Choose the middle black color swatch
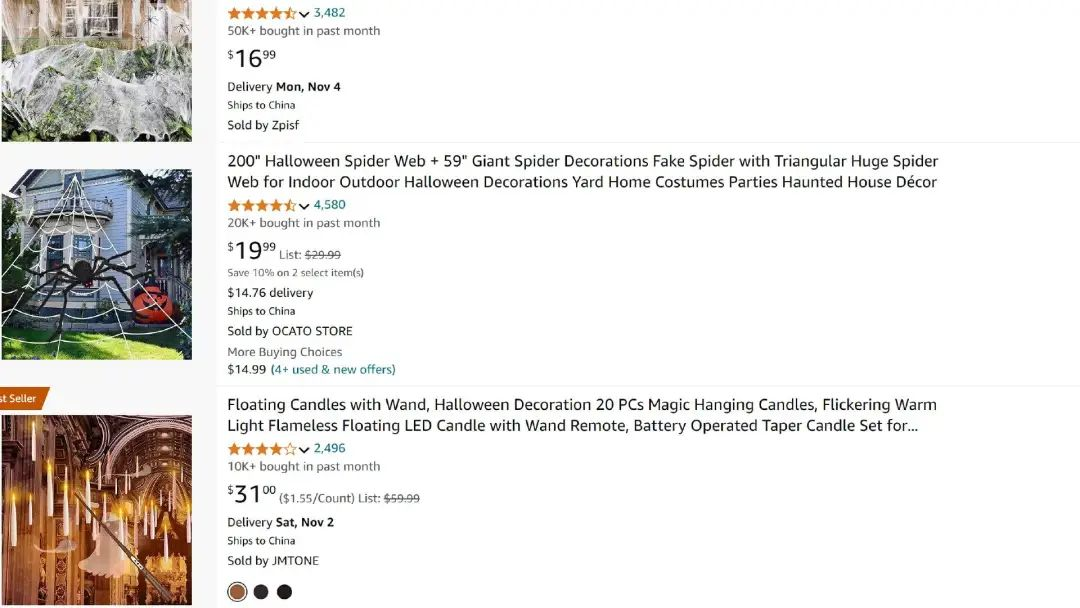The width and height of the screenshot is (1080, 608). (x=261, y=592)
